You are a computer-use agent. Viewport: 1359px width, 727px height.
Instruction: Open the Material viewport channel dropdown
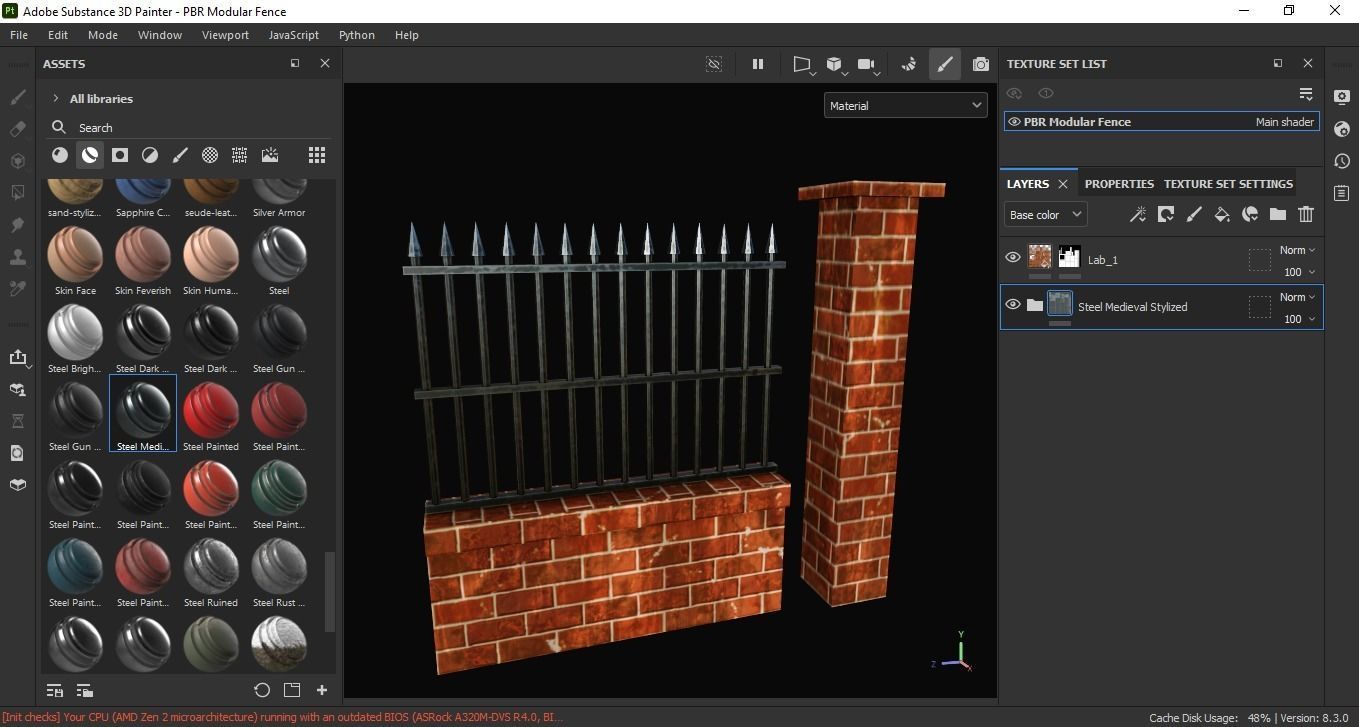click(x=905, y=105)
